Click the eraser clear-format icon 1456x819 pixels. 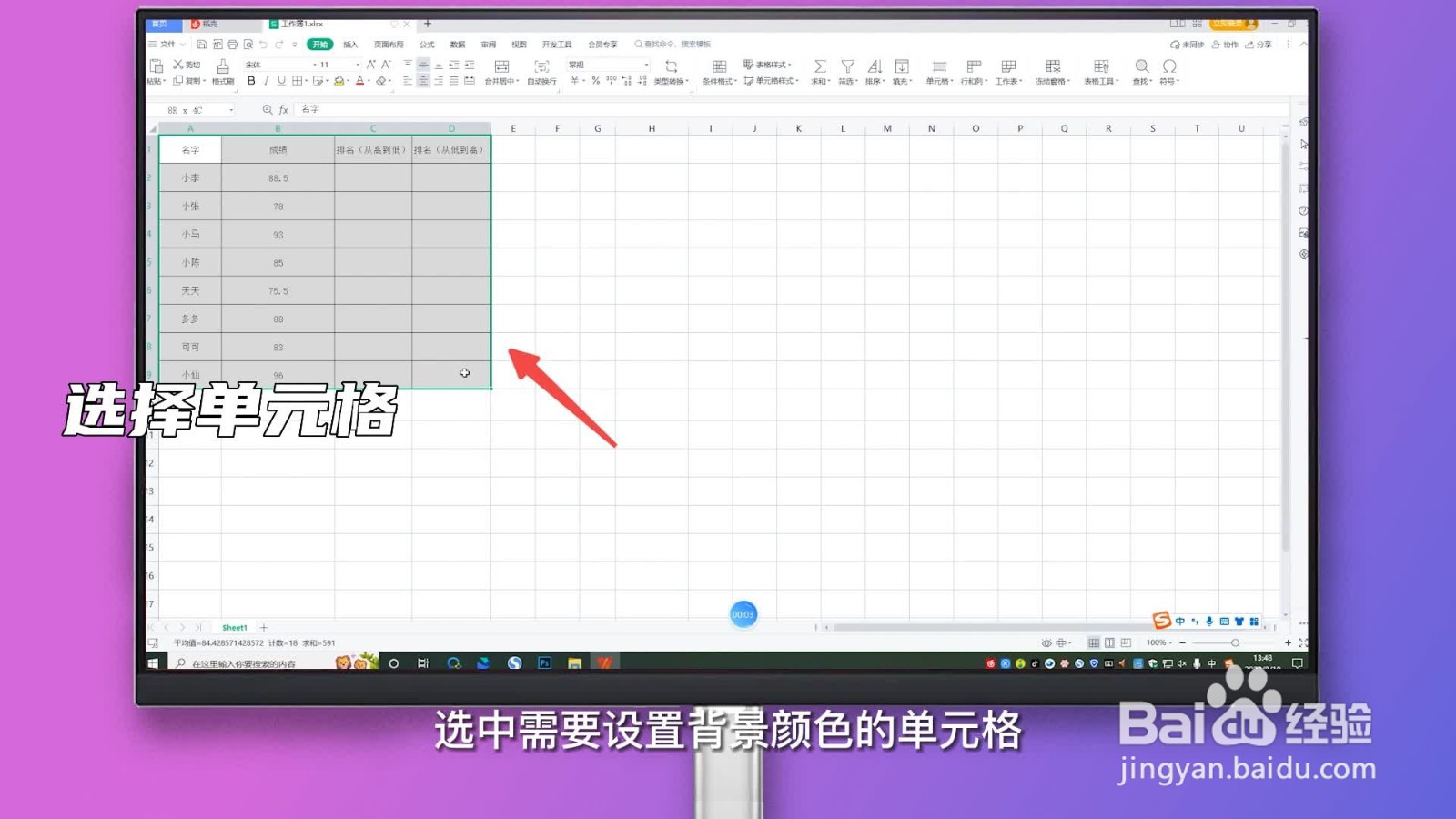coord(381,81)
